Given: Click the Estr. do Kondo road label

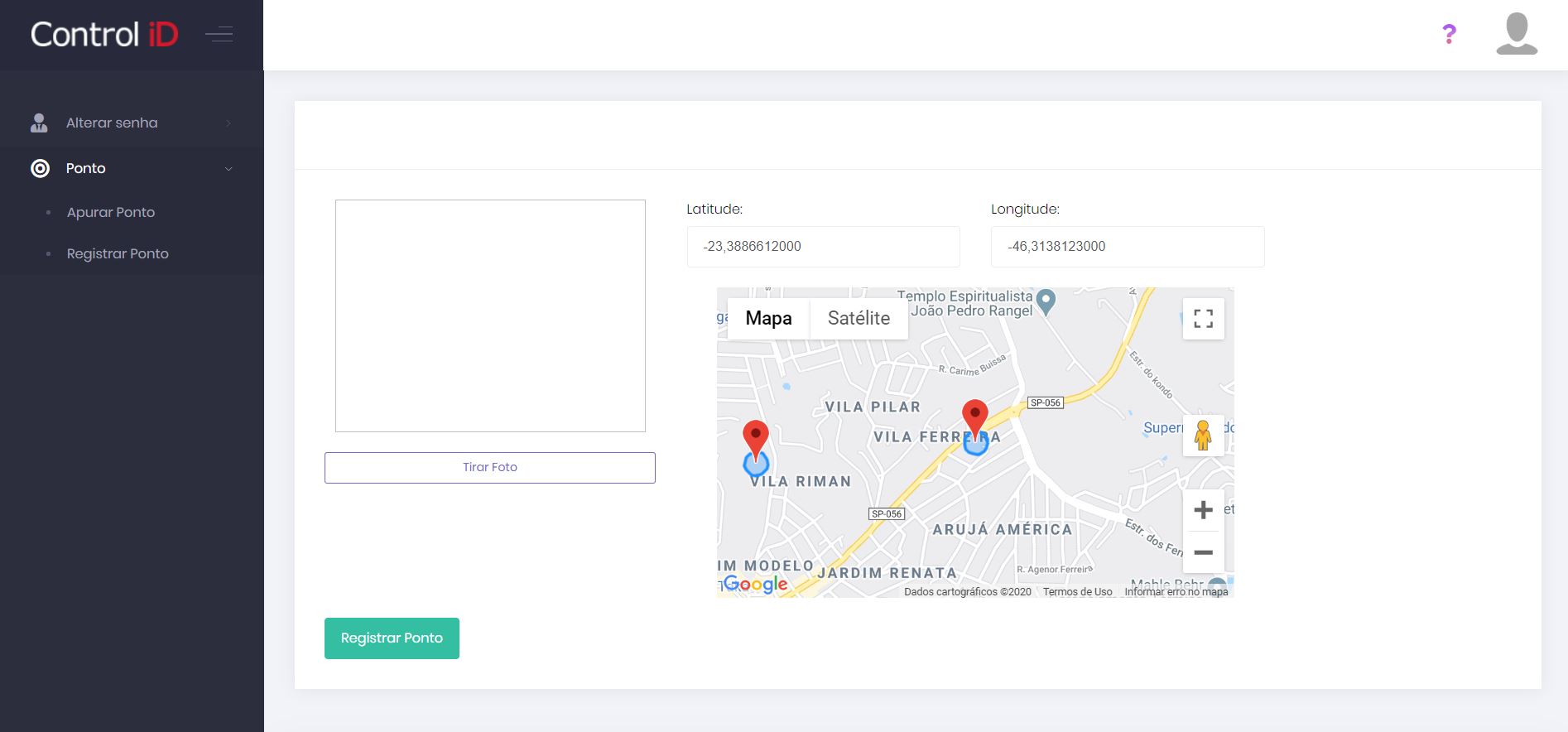Looking at the screenshot, I should coord(1152,374).
